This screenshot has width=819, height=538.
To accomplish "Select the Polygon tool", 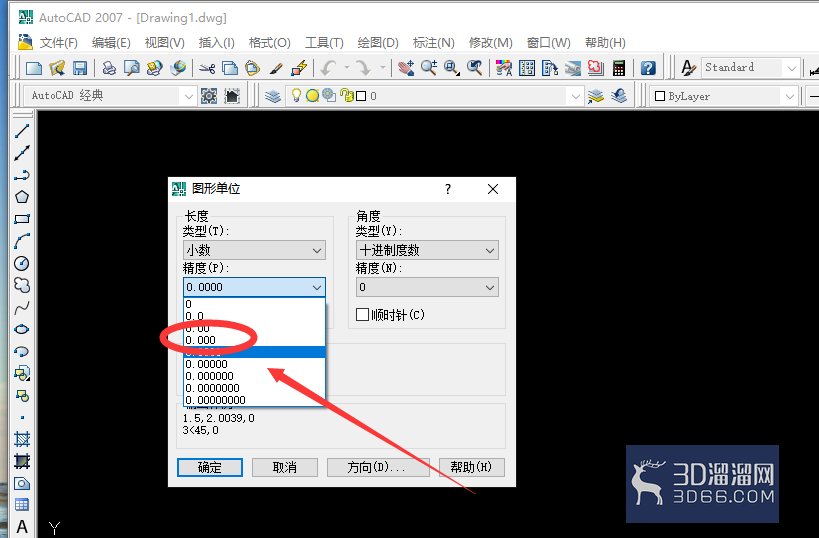I will coord(21,197).
